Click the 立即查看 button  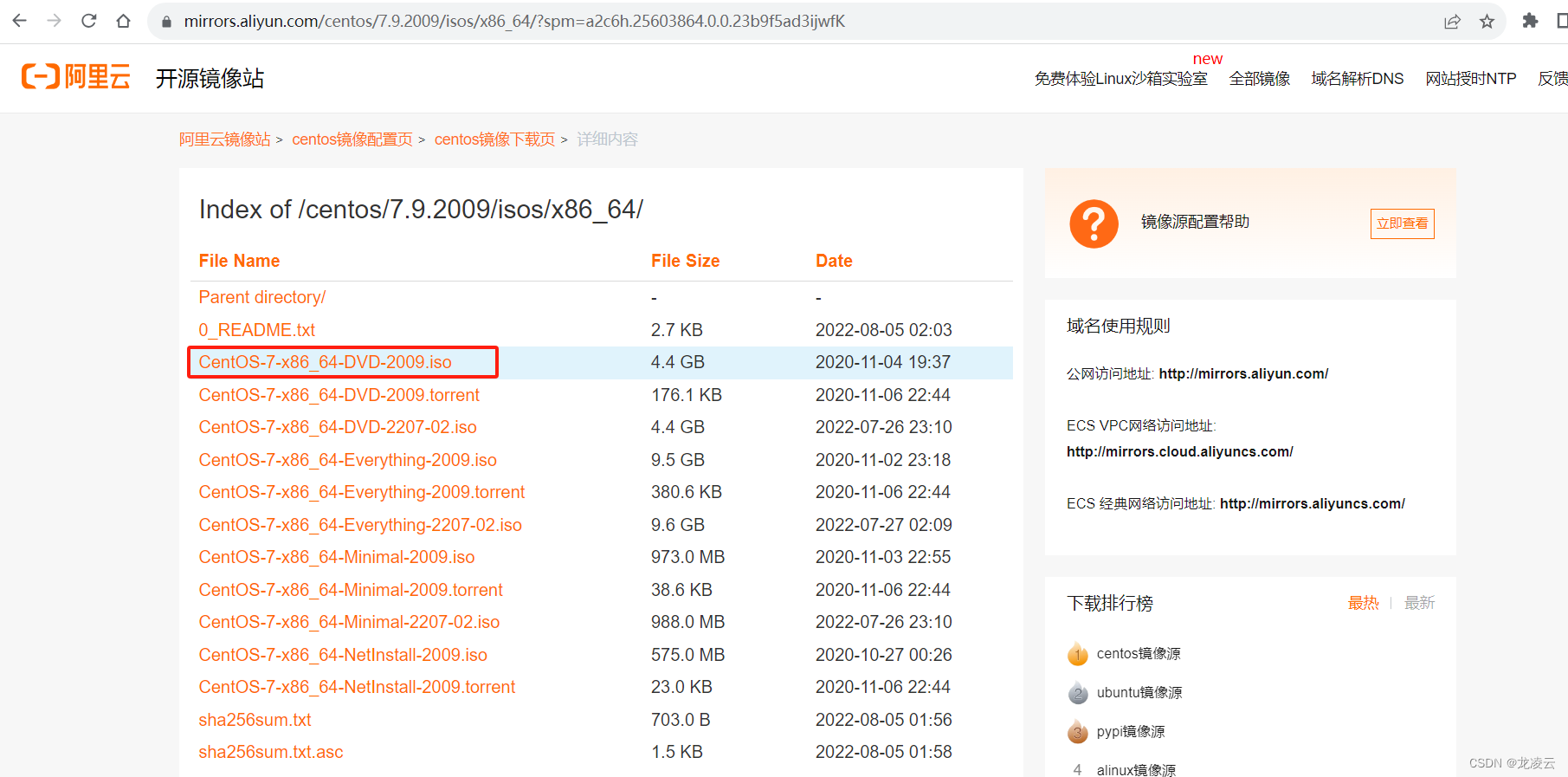[1403, 223]
